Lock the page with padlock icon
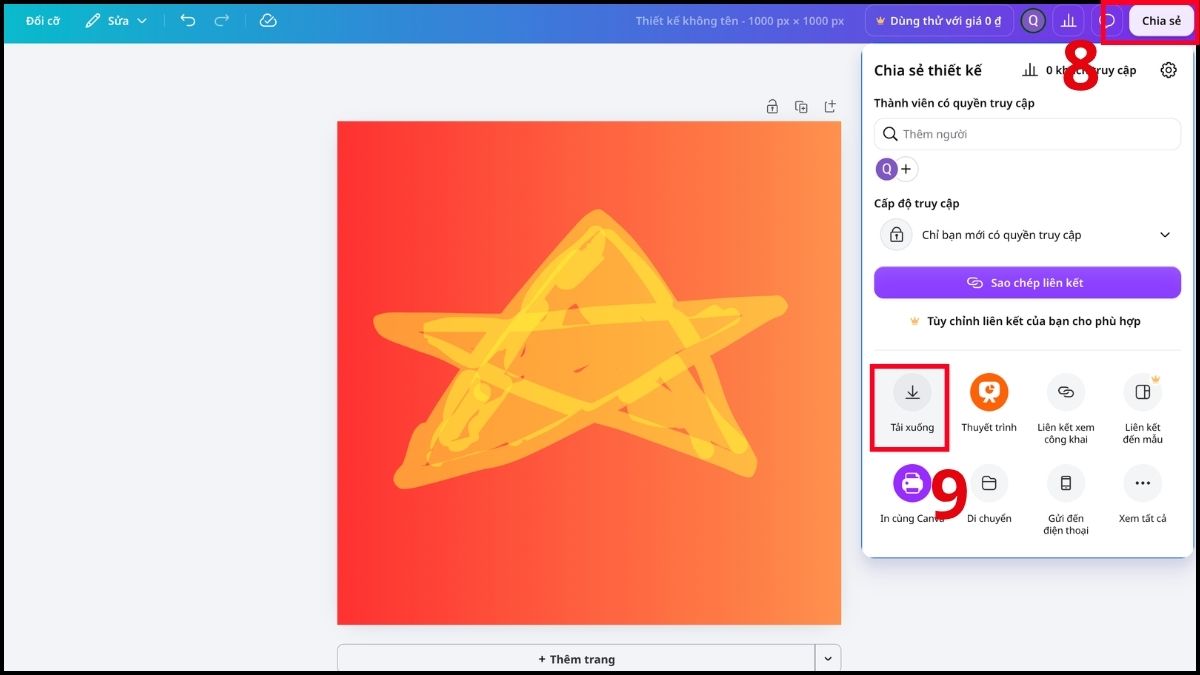Image resolution: width=1200 pixels, height=675 pixels. tap(772, 106)
